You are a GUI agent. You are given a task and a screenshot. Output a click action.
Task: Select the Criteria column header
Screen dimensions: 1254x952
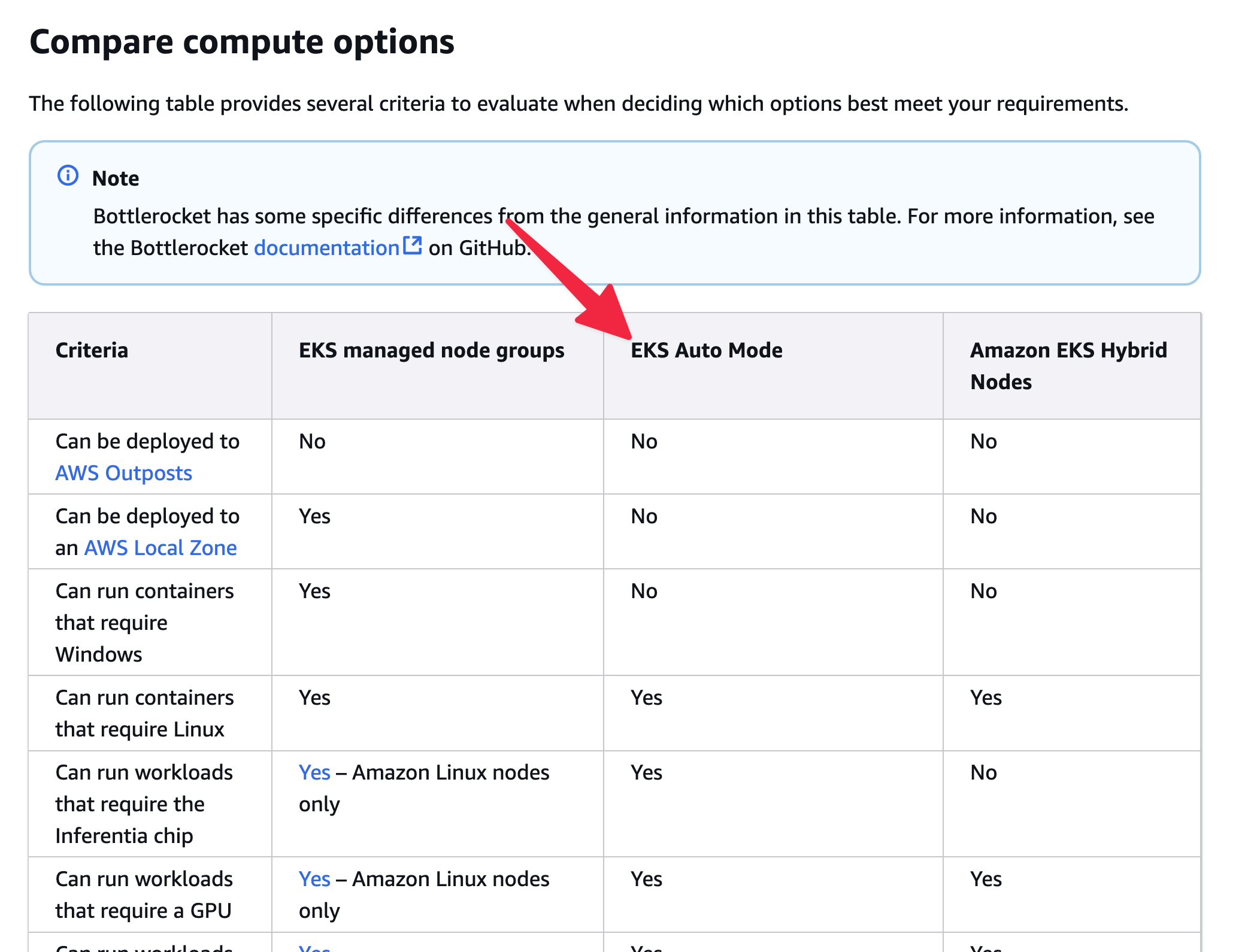92,350
